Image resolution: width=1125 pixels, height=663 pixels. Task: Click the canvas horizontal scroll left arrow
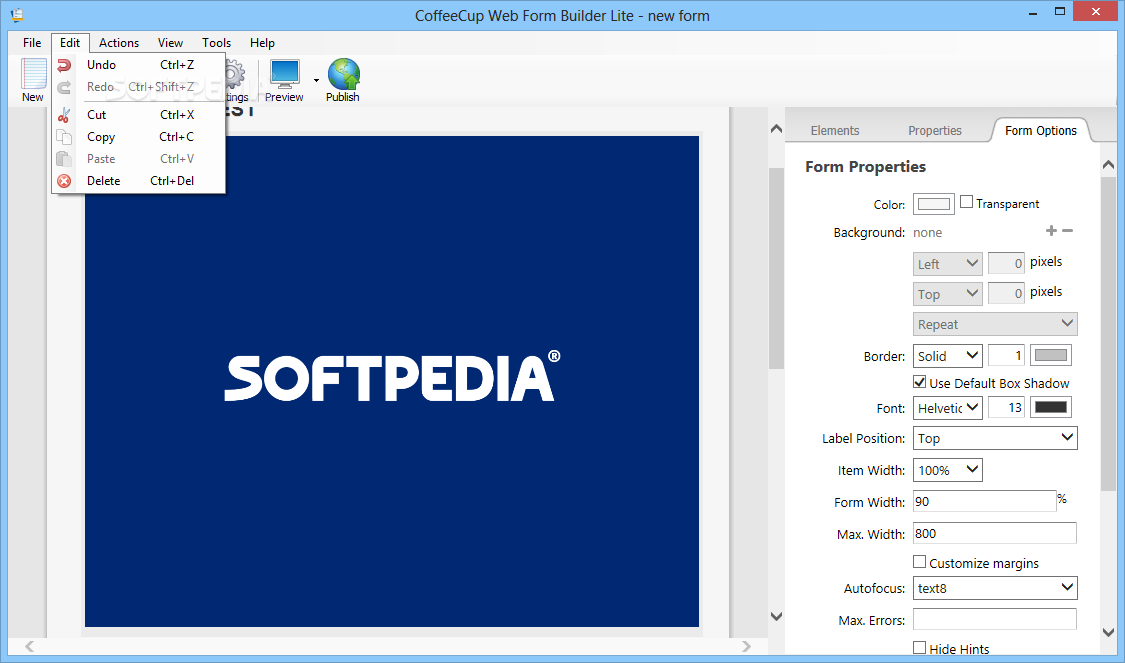(x=29, y=646)
